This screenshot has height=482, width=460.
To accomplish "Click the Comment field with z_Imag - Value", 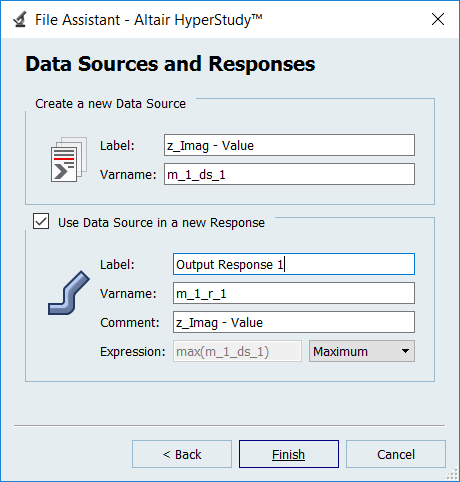I will (294, 322).
